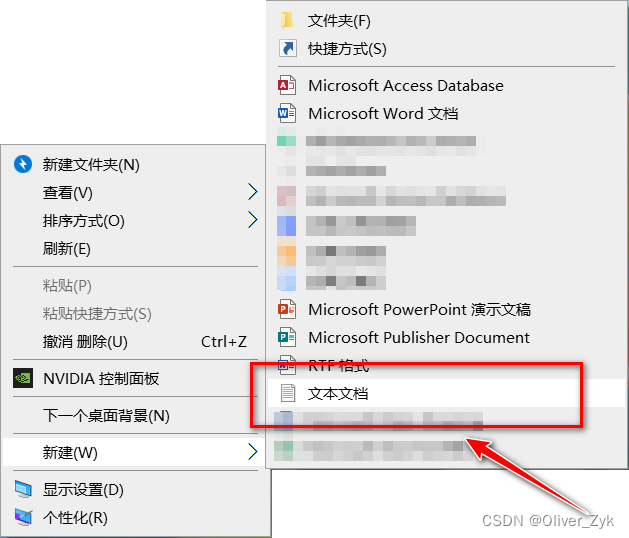629x538 pixels.
Task: Select 新建文件夹(N) menu entry
Action: click(134, 164)
